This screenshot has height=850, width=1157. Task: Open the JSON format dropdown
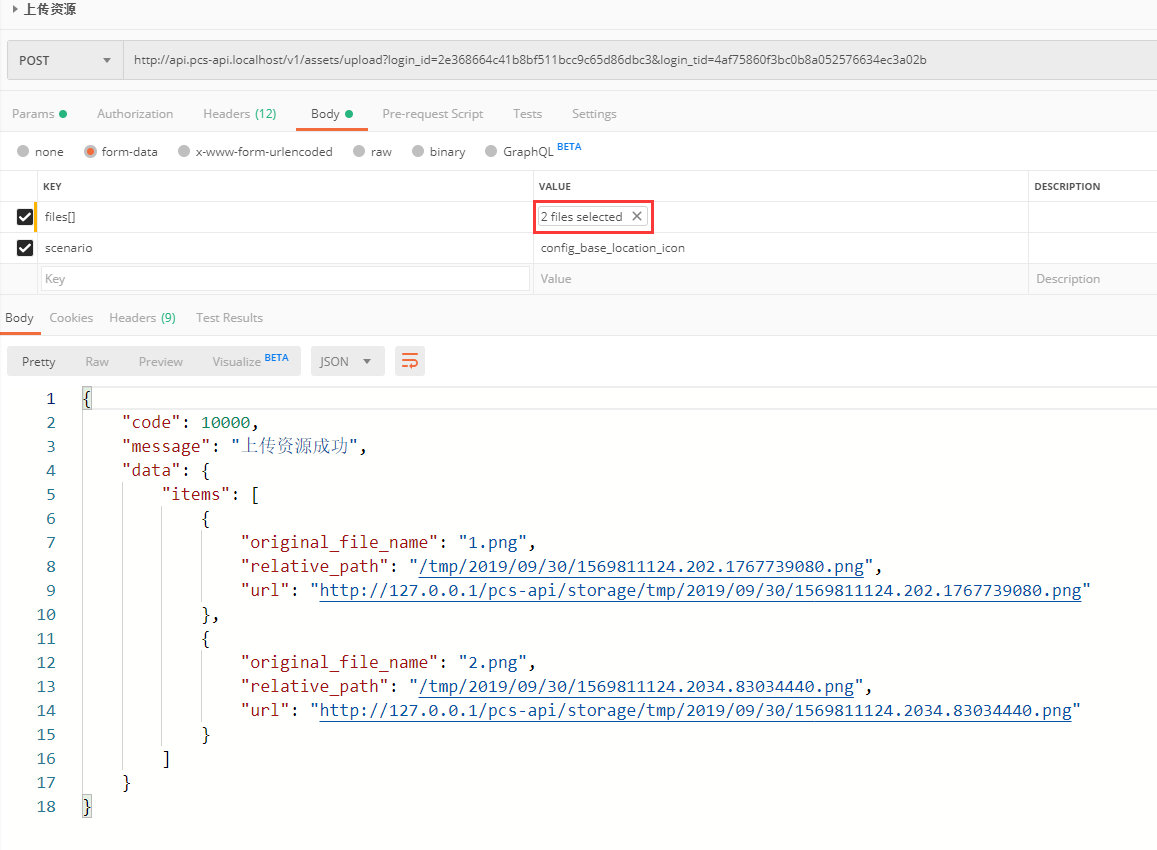[347, 362]
